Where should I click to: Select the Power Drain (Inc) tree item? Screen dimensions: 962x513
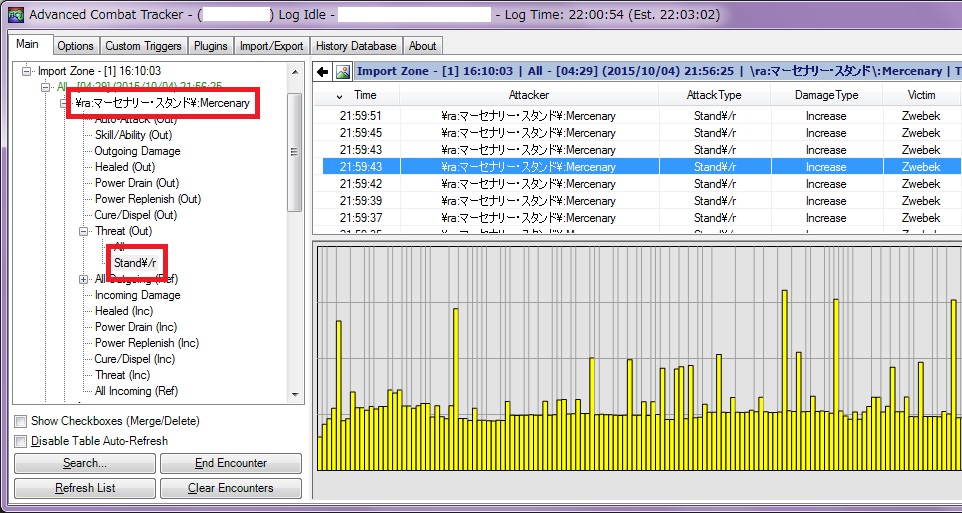pos(136,327)
